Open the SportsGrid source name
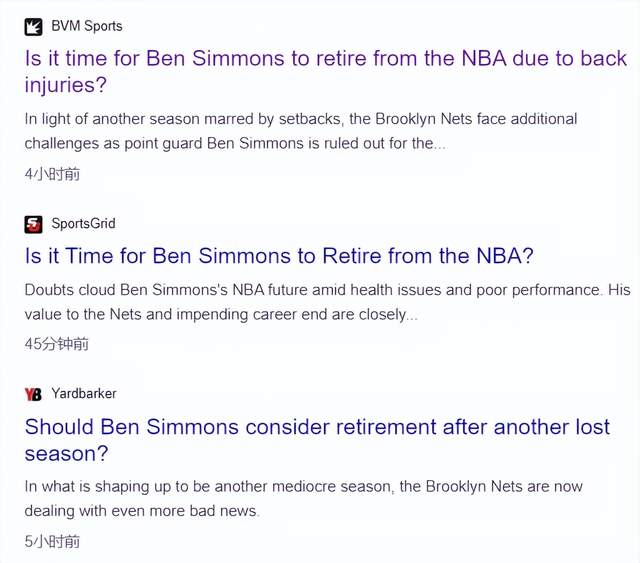The width and height of the screenshot is (640, 563). 83,224
